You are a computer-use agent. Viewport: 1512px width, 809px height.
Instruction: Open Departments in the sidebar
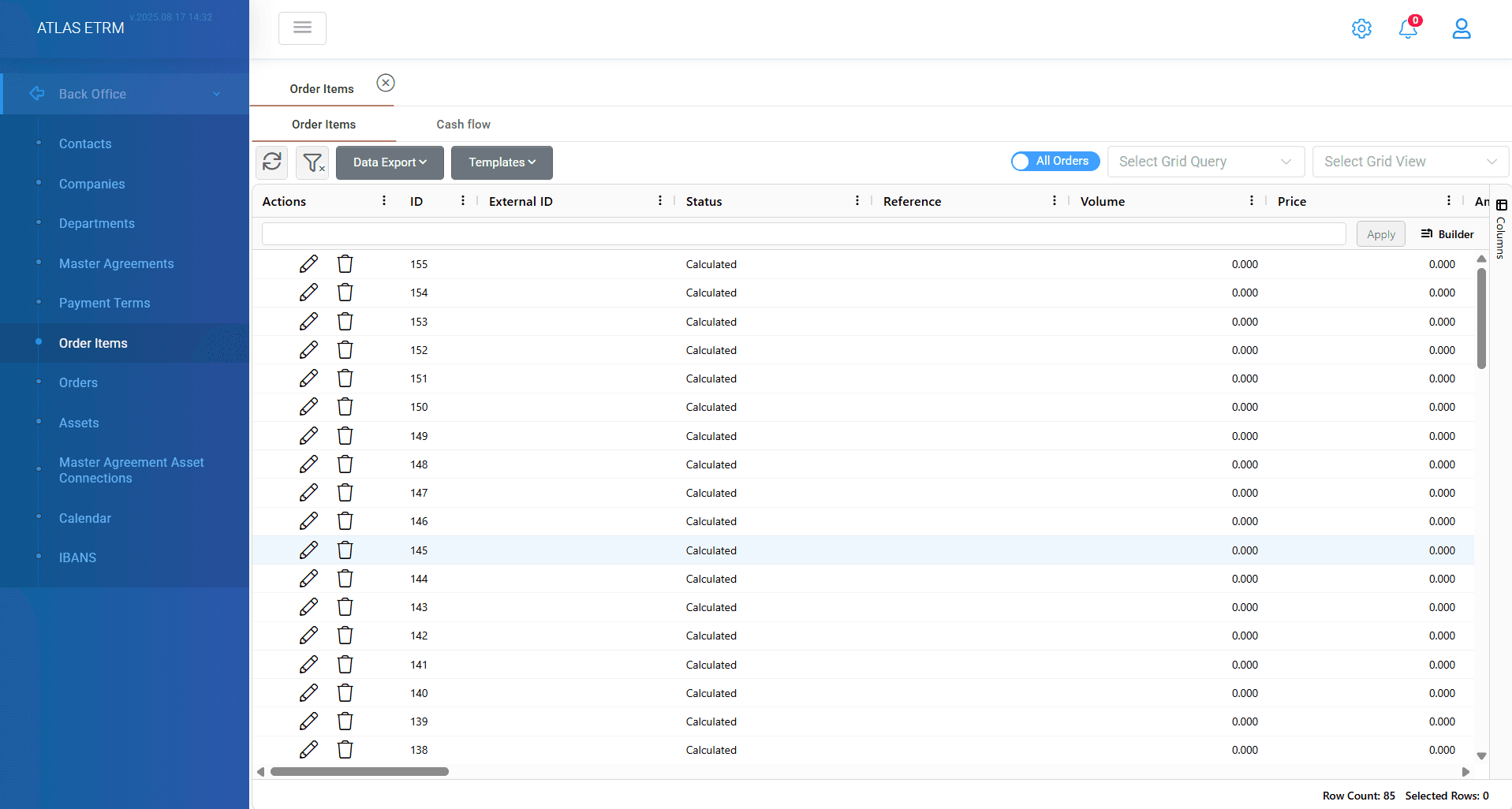[97, 223]
